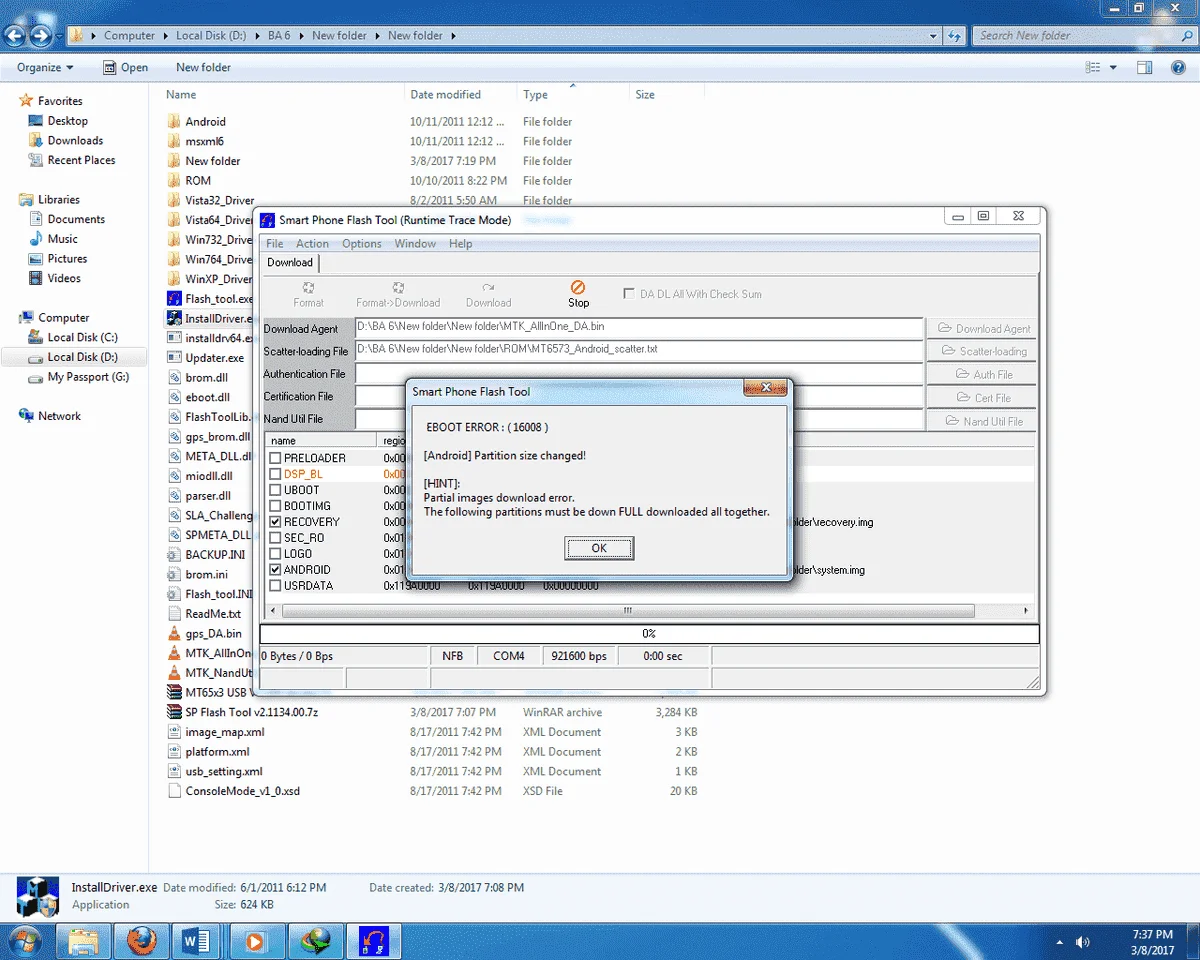Click the Cert File button
Viewport: 1200px width, 960px height.
coord(981,398)
